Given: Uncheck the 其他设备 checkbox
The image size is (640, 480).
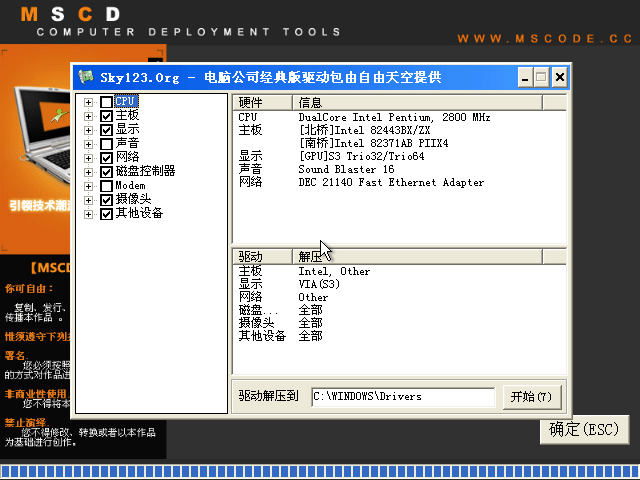Looking at the screenshot, I should (106, 214).
